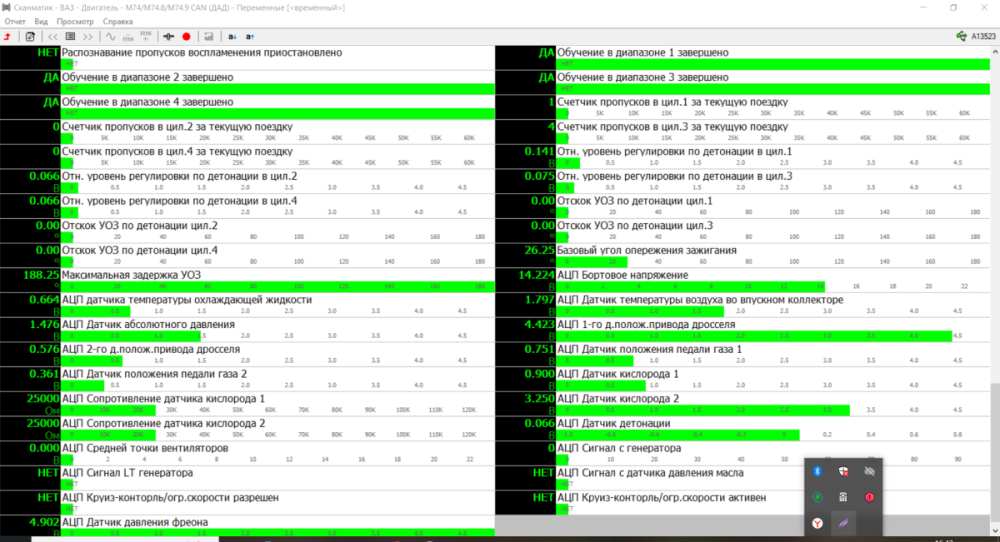Sort variables descending with a↓ icon

(232, 37)
